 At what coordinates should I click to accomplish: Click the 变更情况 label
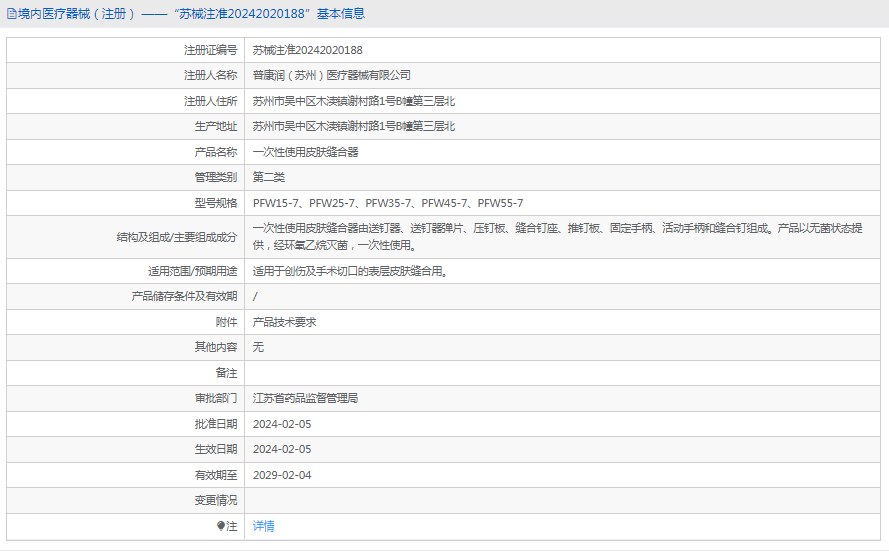coord(216,500)
